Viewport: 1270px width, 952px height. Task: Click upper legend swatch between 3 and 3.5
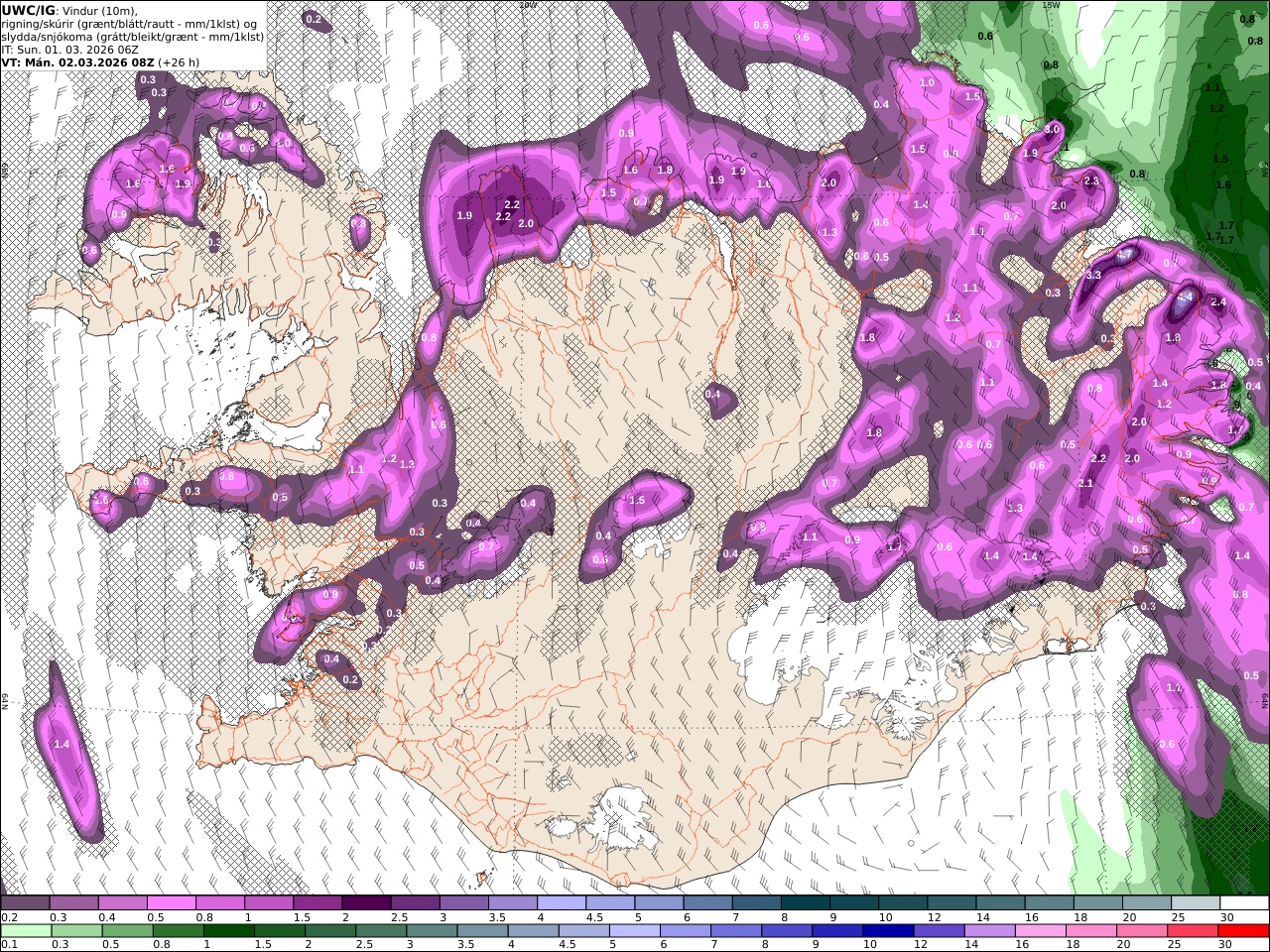coord(463,902)
